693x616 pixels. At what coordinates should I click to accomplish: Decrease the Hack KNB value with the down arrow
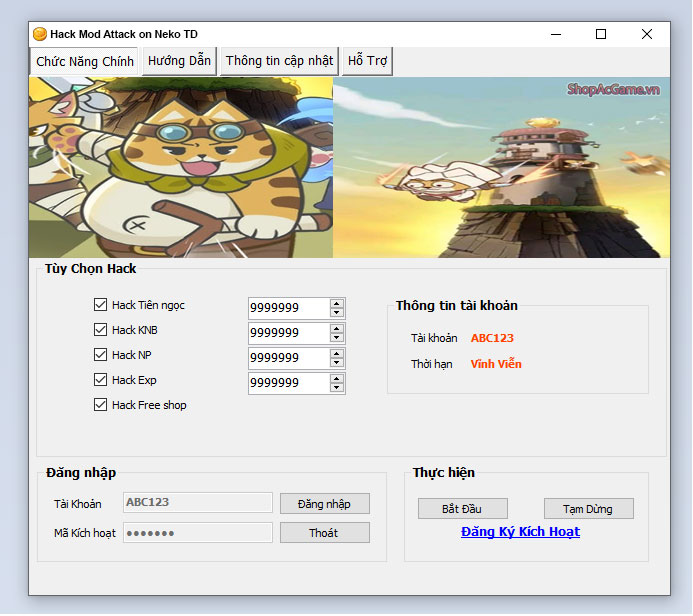pos(337,338)
